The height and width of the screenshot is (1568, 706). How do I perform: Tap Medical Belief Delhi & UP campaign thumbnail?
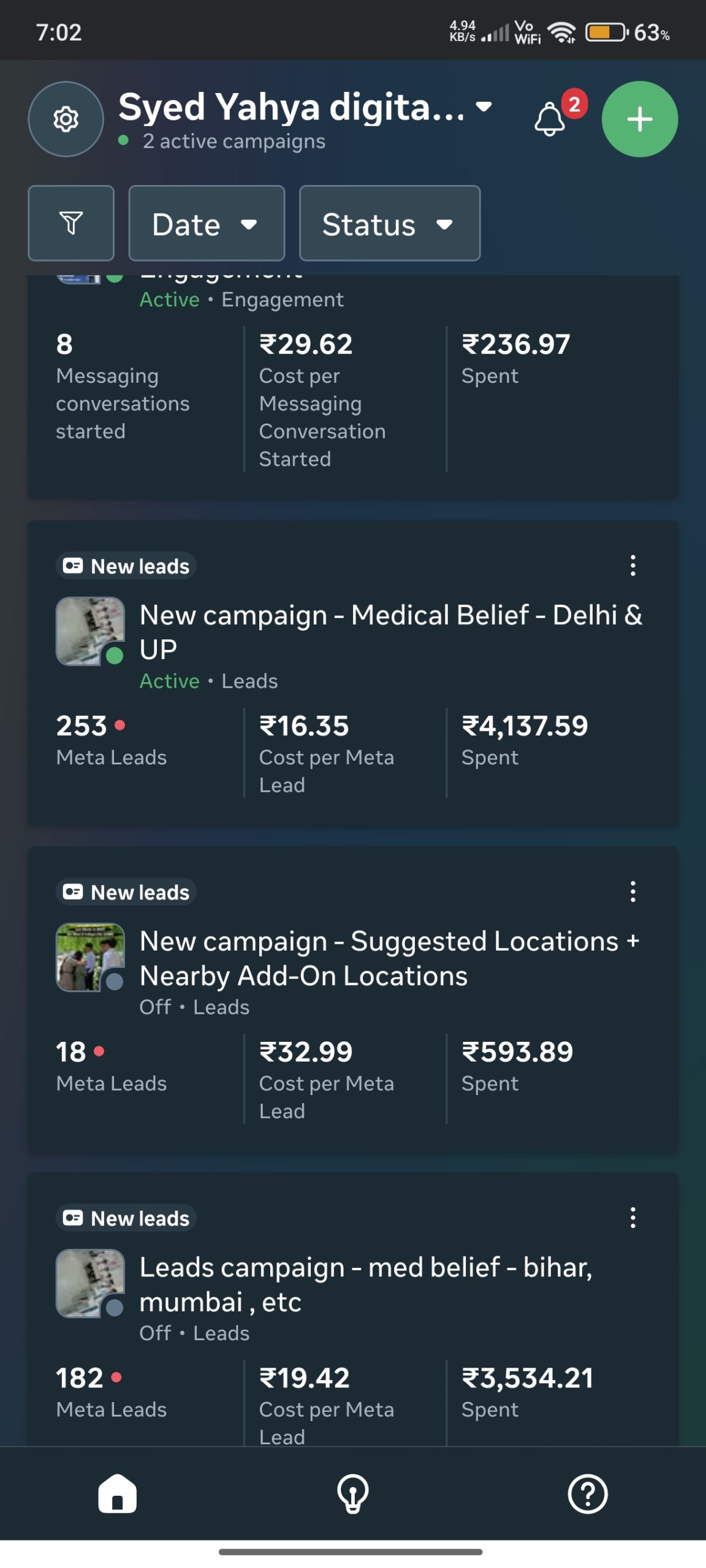click(x=90, y=631)
